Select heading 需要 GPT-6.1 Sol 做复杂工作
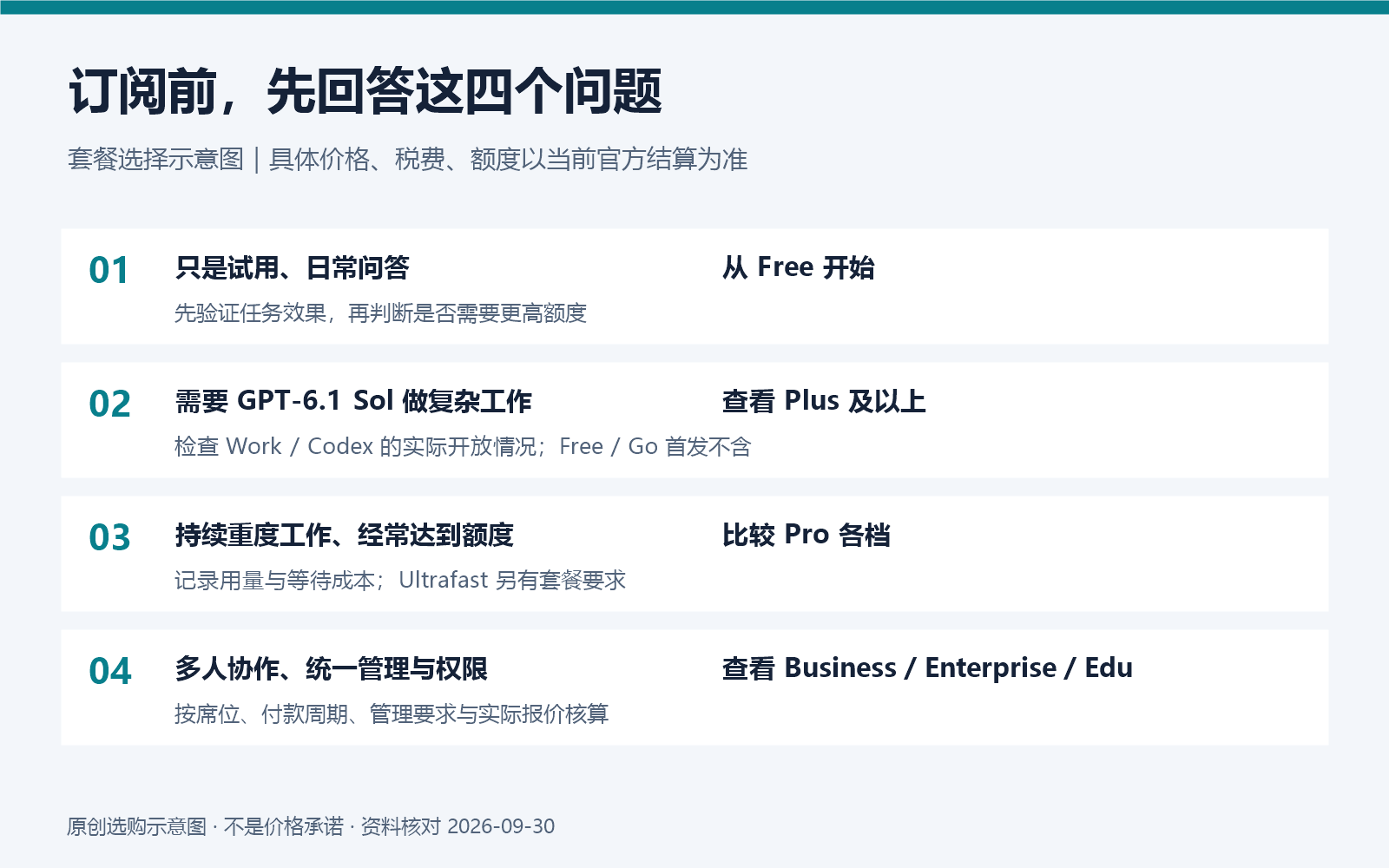 tap(353, 401)
